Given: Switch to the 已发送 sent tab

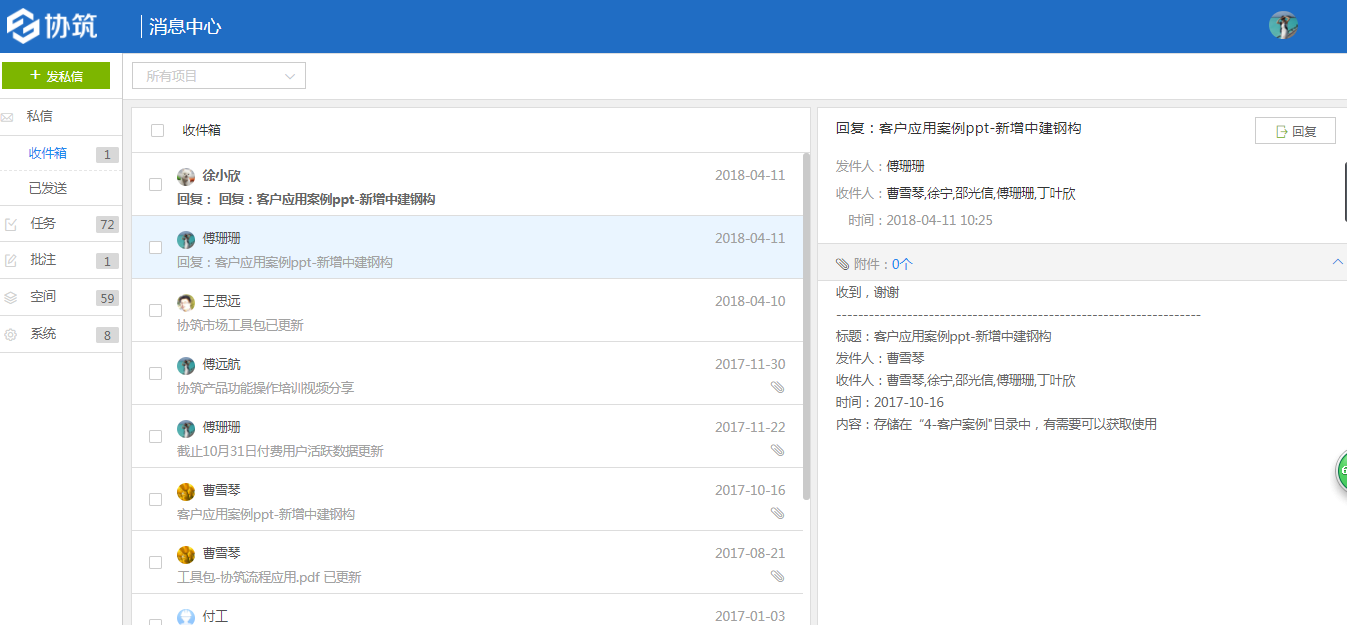Looking at the screenshot, I should pyautogui.click(x=48, y=188).
